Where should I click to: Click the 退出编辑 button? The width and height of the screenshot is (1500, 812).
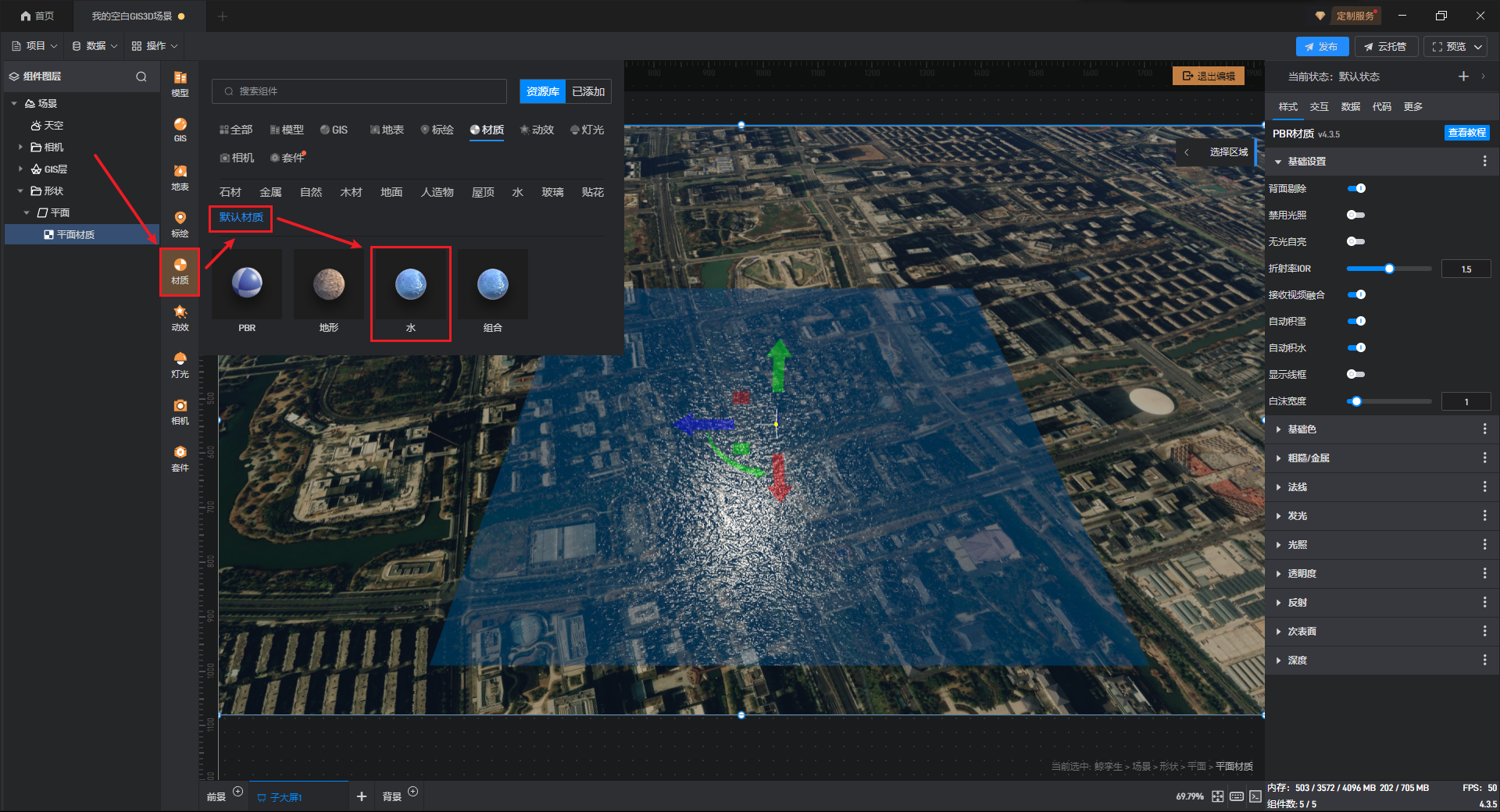point(1209,76)
